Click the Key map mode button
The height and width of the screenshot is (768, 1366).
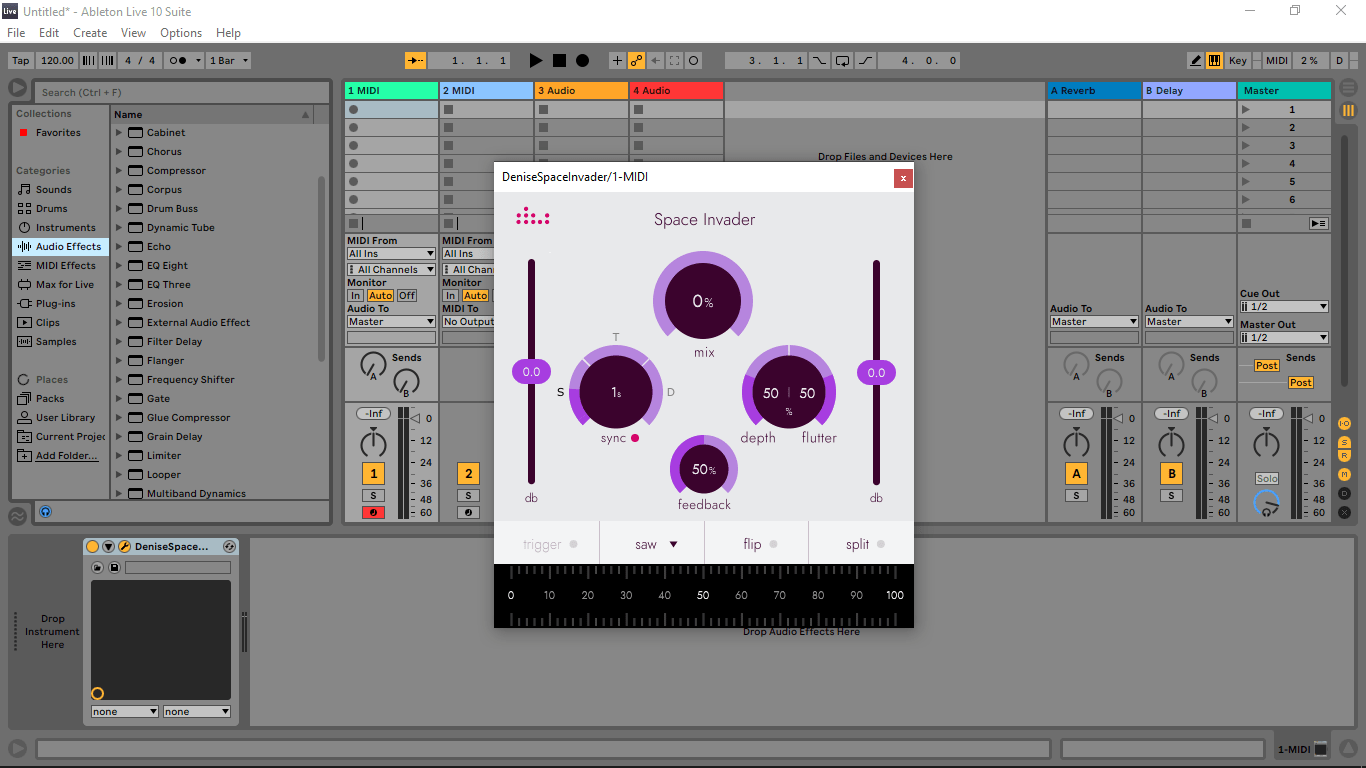(1238, 61)
